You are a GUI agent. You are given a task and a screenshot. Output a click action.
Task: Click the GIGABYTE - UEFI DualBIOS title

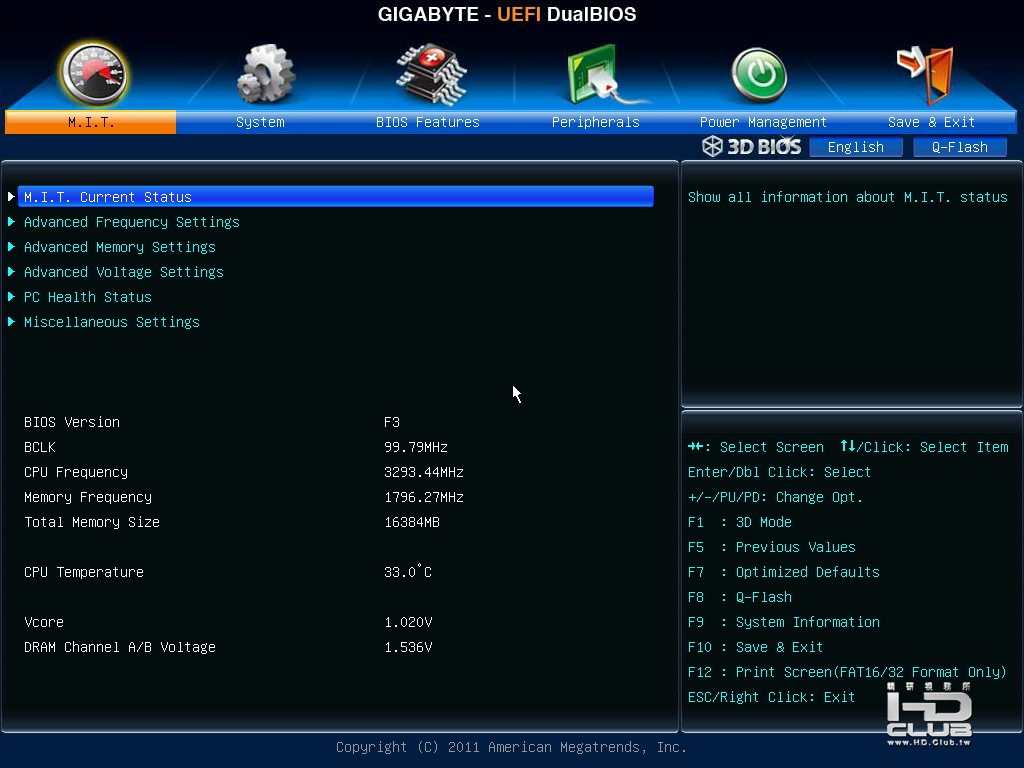tap(507, 14)
